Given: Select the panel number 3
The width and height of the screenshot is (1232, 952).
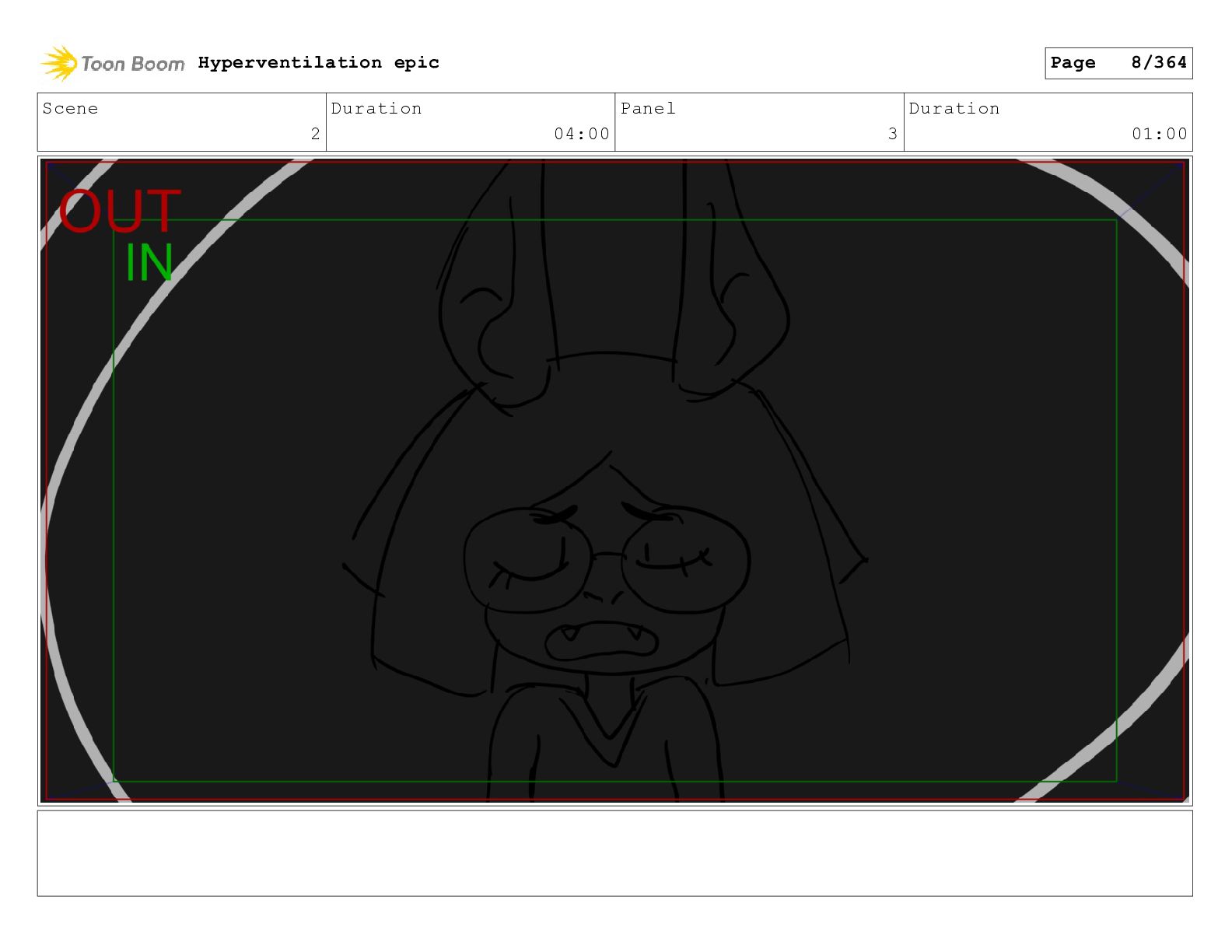Looking at the screenshot, I should click(893, 134).
